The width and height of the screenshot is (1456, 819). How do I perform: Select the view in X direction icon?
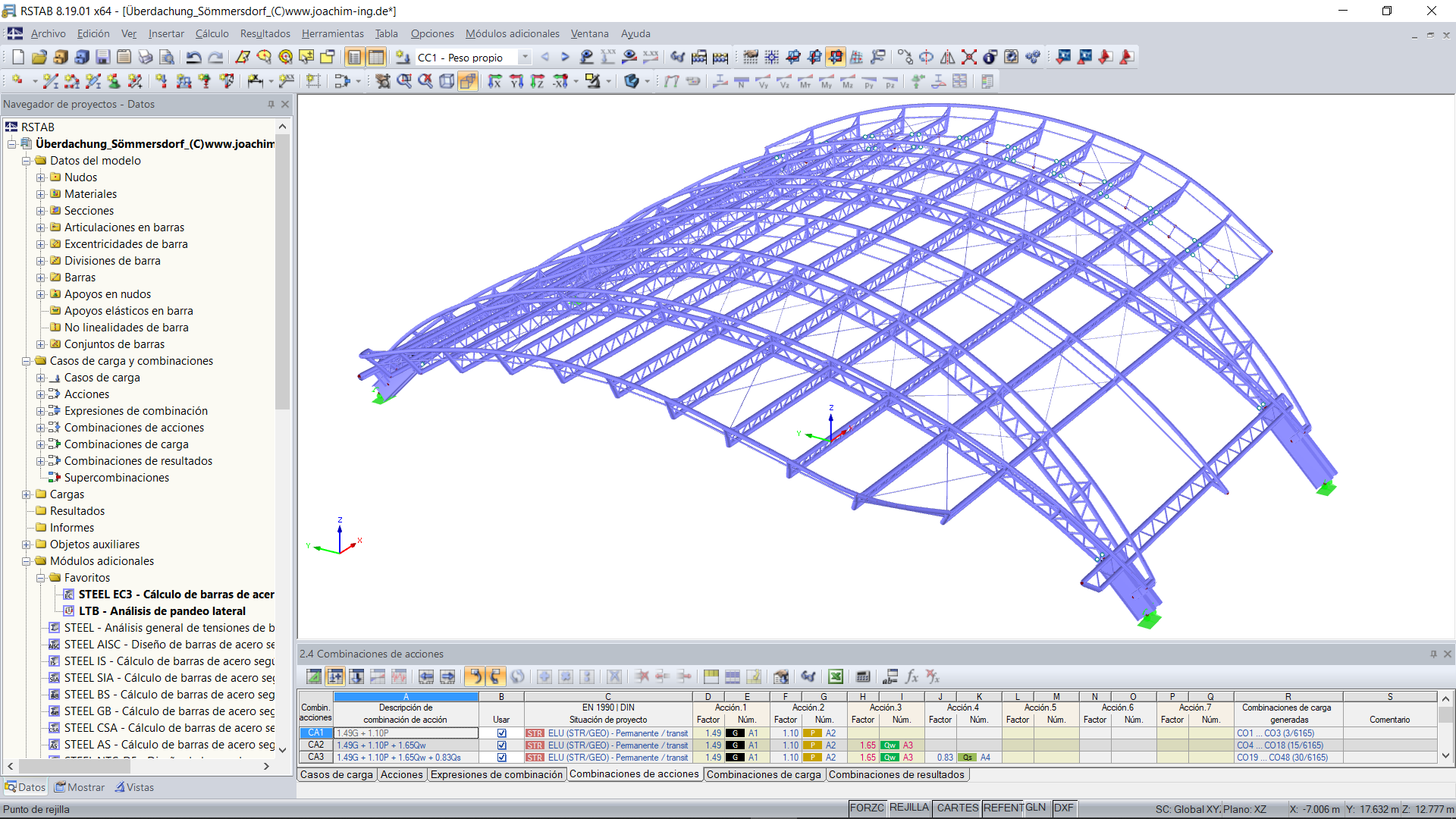pos(494,81)
